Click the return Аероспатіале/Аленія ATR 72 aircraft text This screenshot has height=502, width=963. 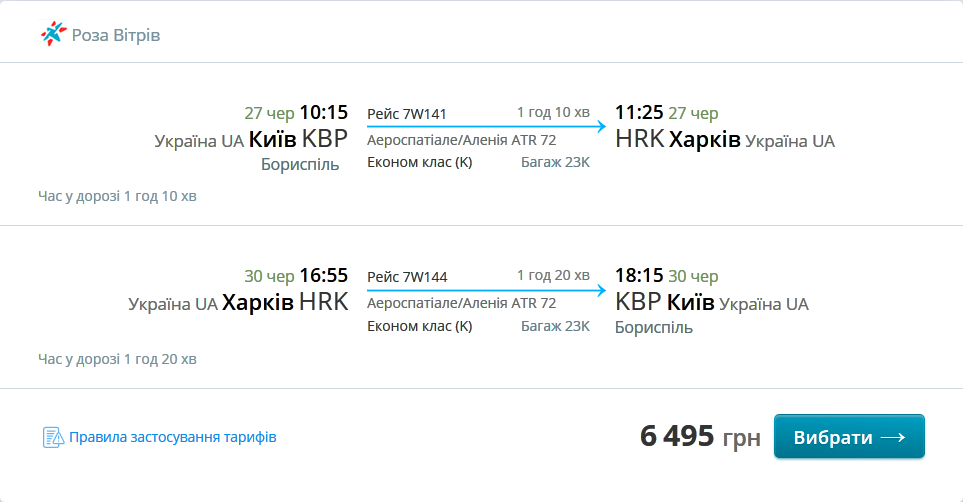(x=461, y=303)
